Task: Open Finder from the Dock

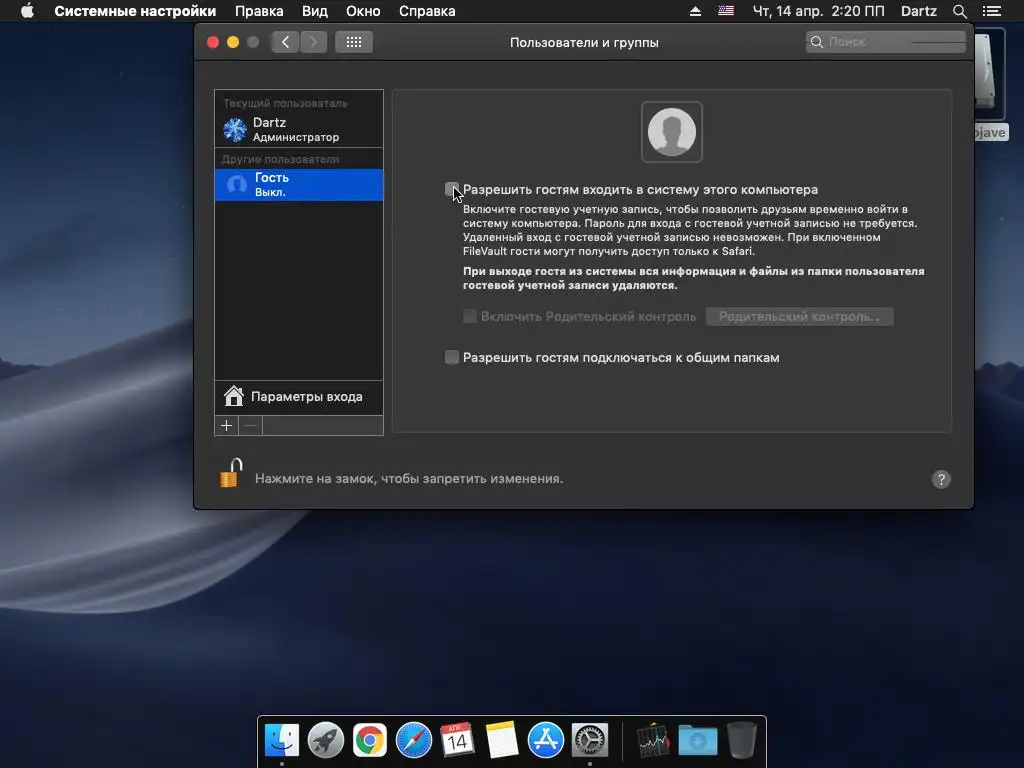Action: 282,740
